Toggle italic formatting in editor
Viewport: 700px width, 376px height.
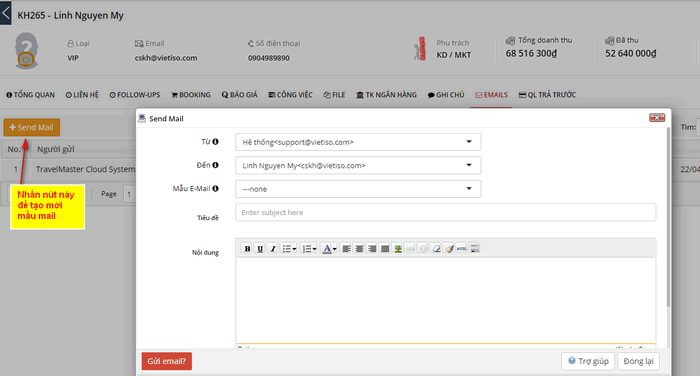click(273, 249)
